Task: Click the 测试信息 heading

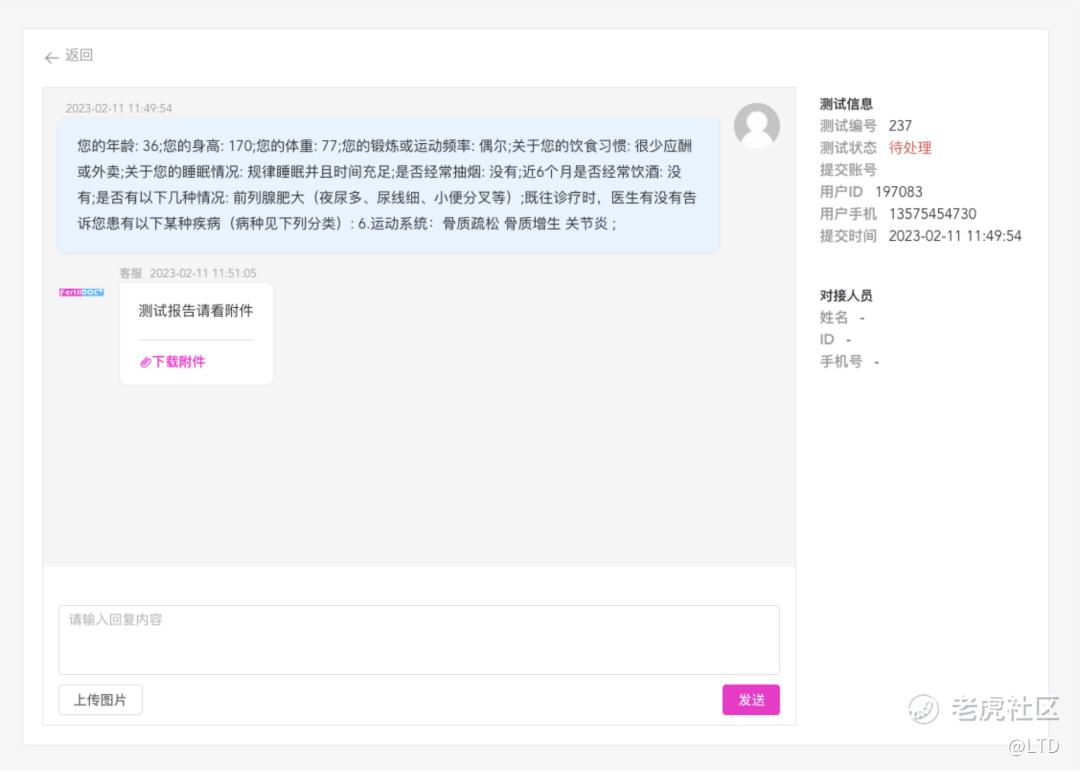Action: tap(846, 104)
